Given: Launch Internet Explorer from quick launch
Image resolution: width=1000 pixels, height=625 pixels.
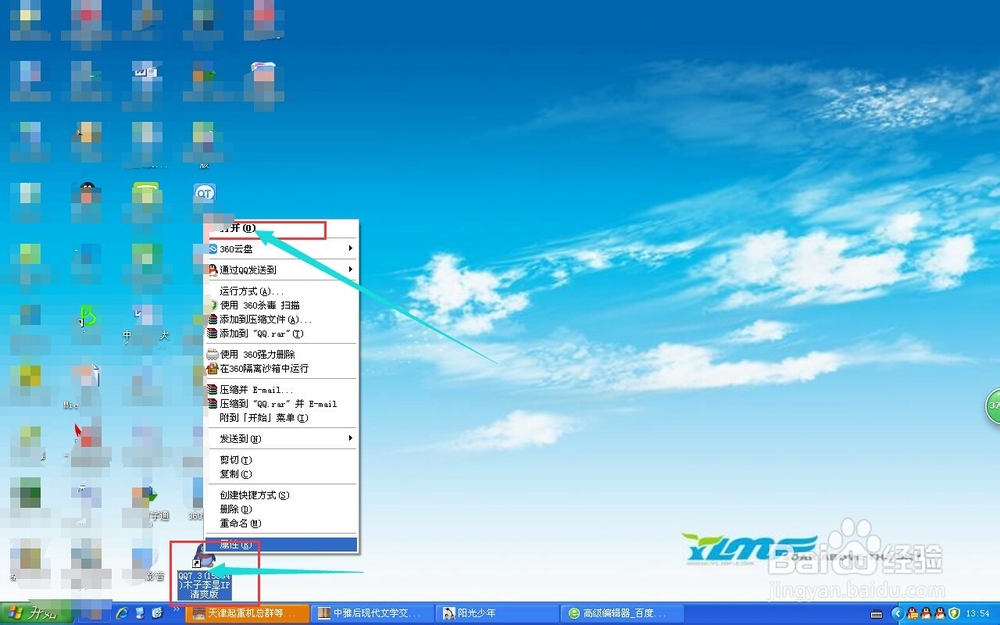Looking at the screenshot, I should pyautogui.click(x=122, y=614).
